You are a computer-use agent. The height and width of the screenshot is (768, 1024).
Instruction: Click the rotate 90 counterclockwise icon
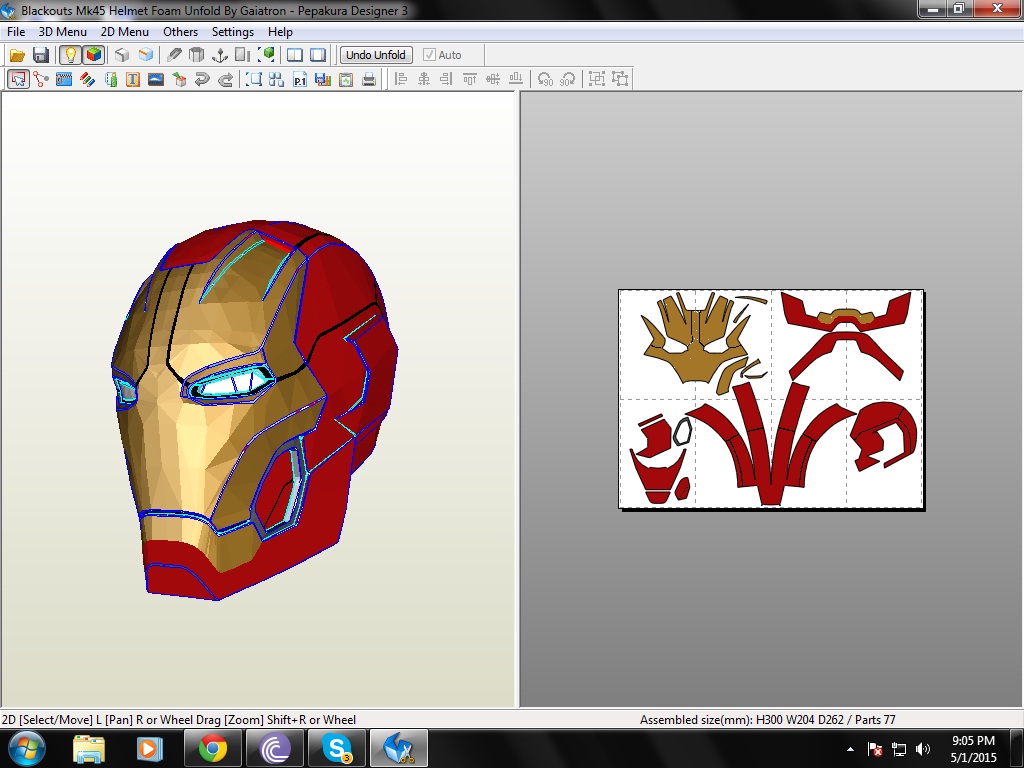tap(545, 80)
